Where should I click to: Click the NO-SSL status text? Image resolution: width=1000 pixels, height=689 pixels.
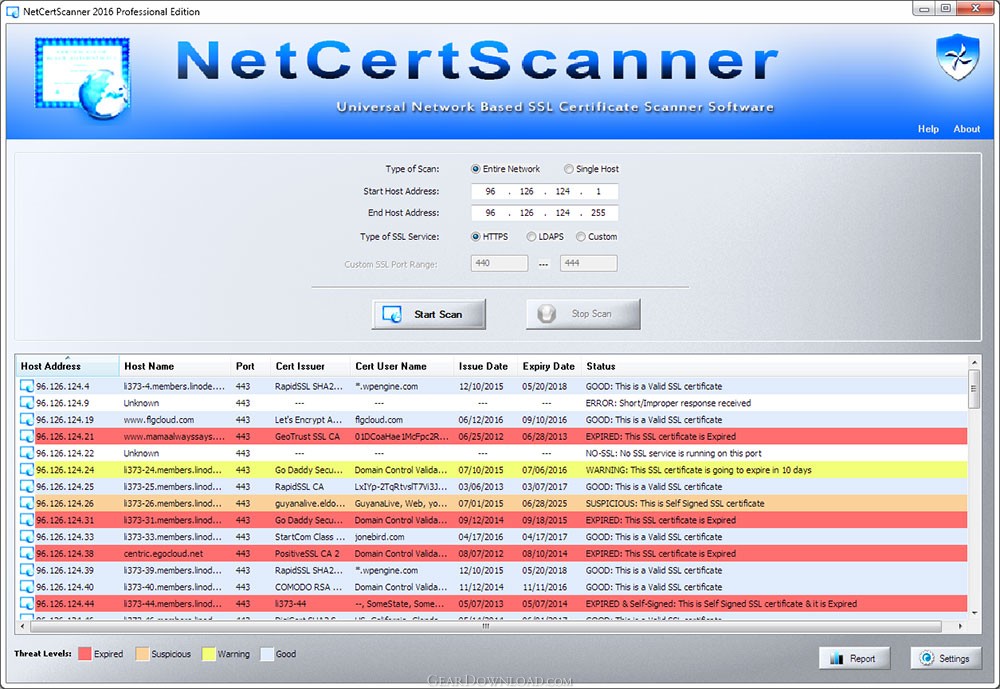coord(673,454)
